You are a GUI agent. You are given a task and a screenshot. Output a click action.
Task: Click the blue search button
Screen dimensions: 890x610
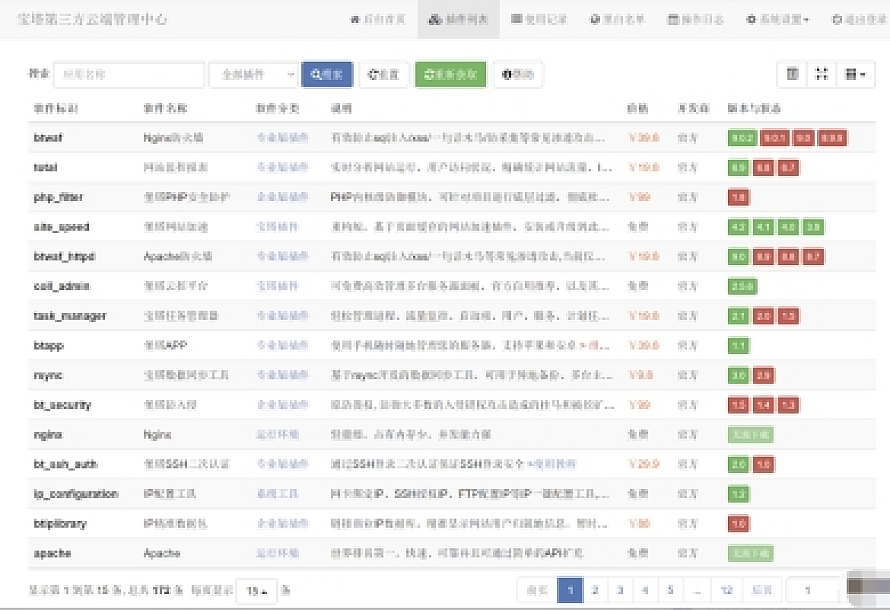(x=327, y=74)
